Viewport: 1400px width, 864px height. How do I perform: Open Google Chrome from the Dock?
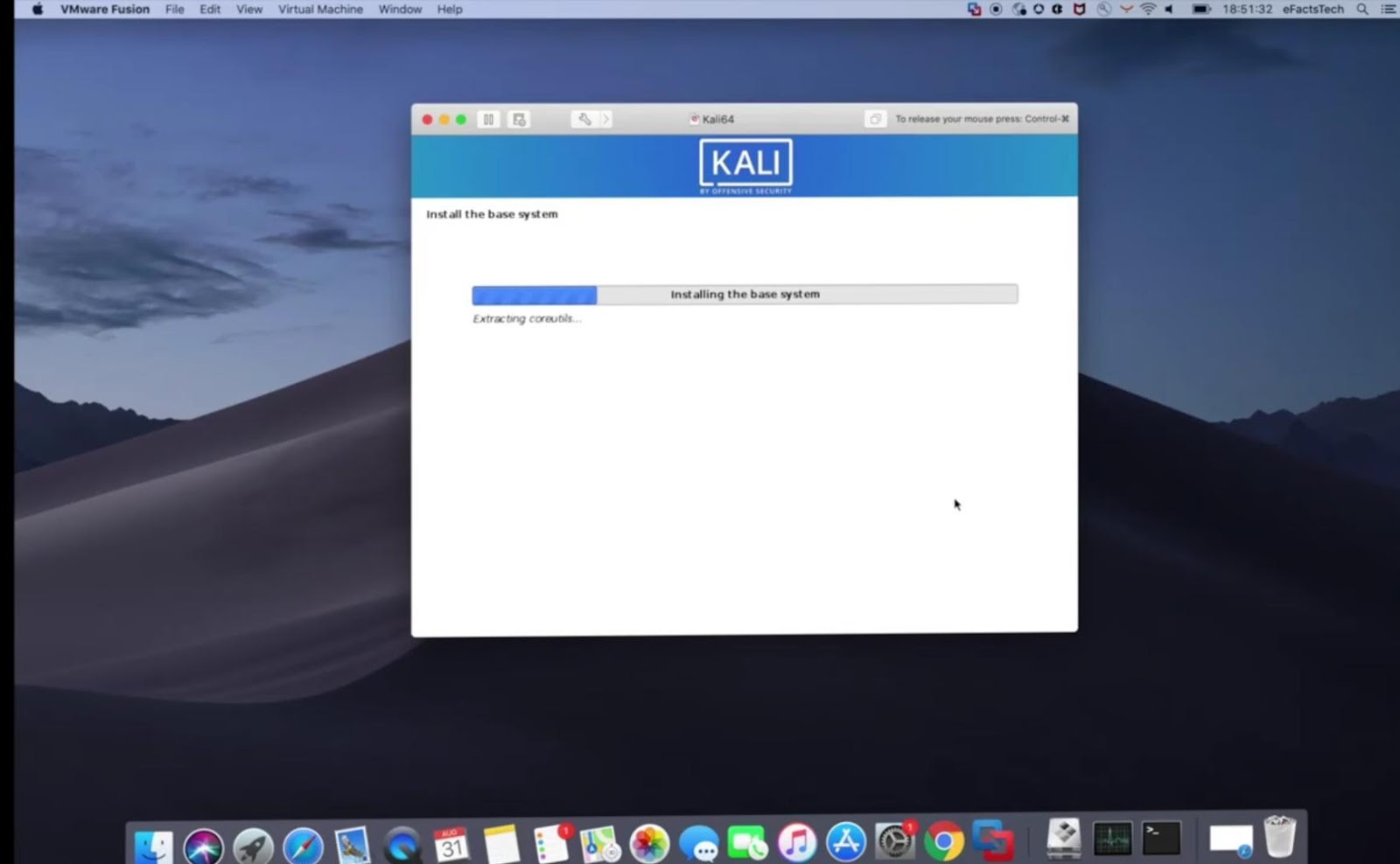coord(944,842)
